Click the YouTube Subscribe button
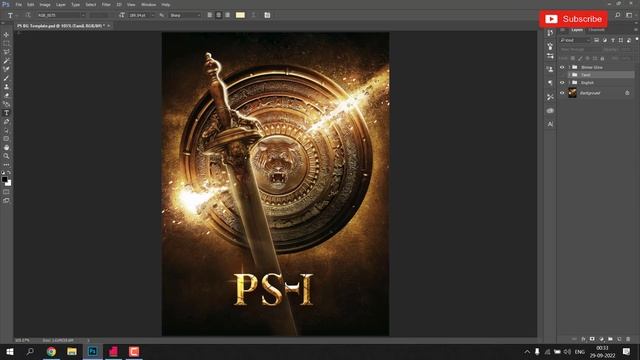This screenshot has width=640, height=360. click(573, 19)
